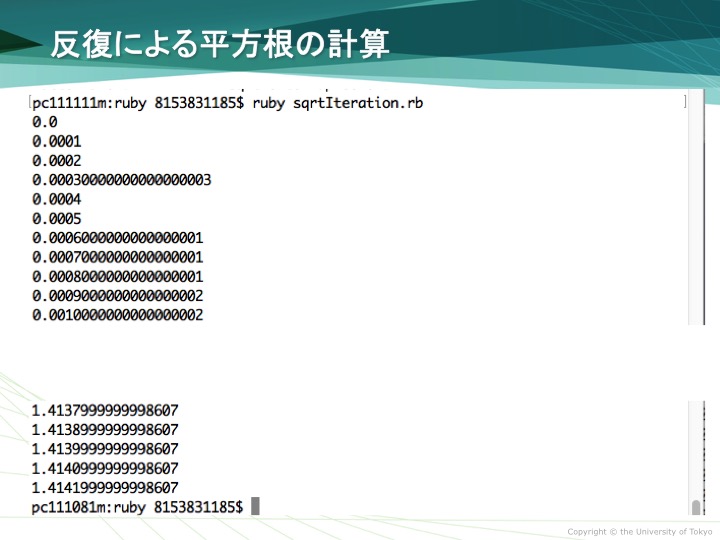This screenshot has width=720, height=540.
Task: Click the terminal cursor block after final prompt
Action: [255, 506]
